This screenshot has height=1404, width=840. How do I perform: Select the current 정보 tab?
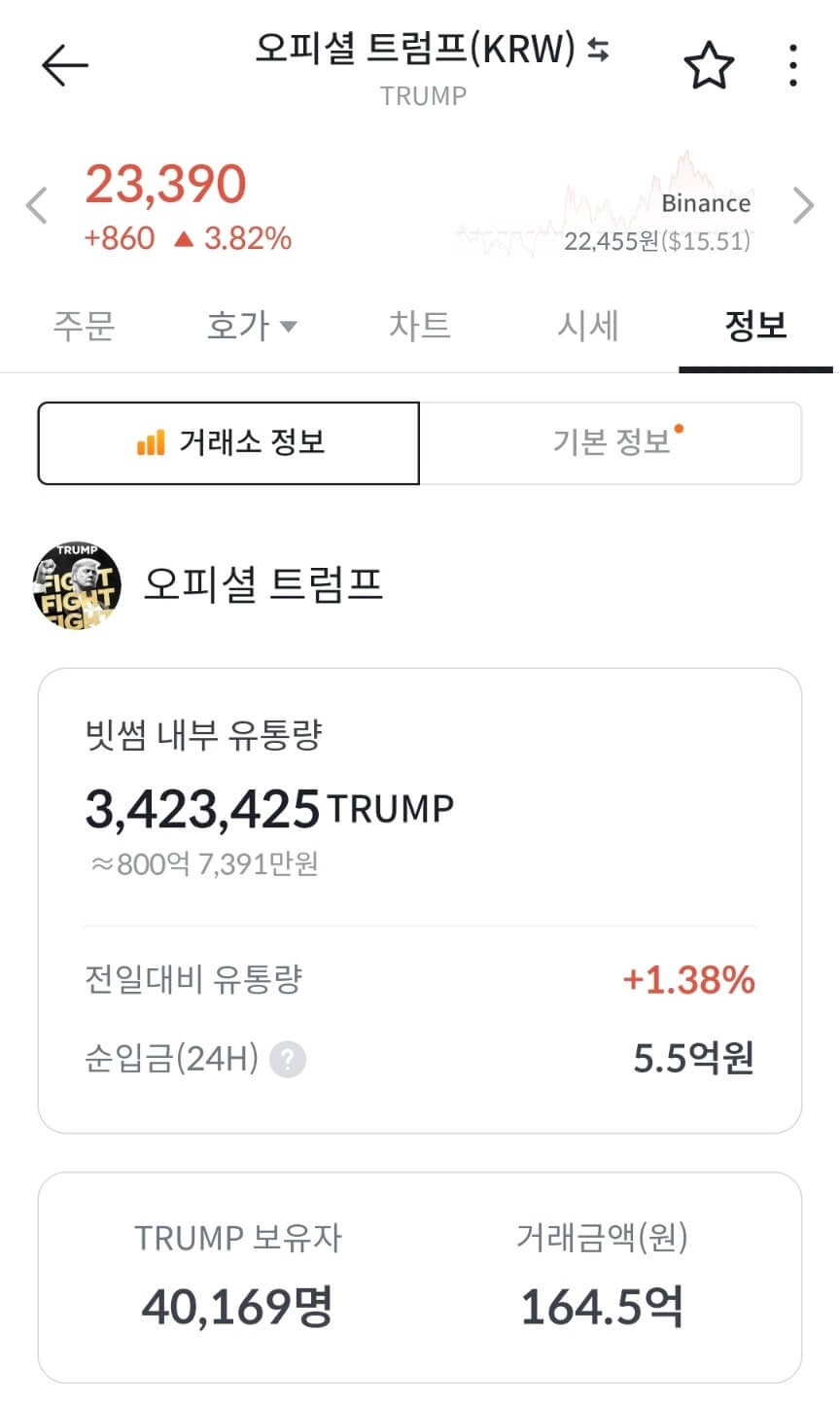pyautogui.click(x=753, y=327)
